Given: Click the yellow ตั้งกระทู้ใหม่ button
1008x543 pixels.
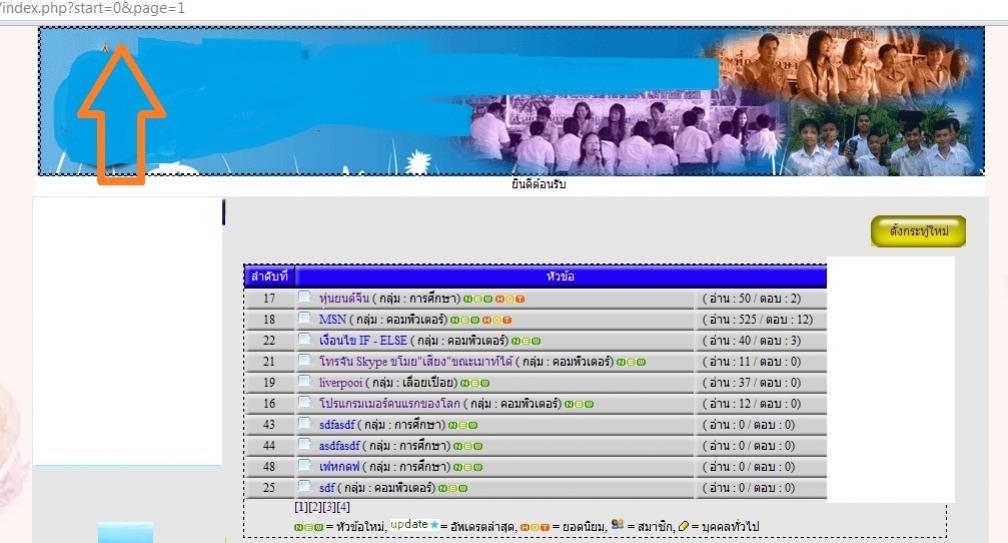Looking at the screenshot, I should [x=918, y=231].
